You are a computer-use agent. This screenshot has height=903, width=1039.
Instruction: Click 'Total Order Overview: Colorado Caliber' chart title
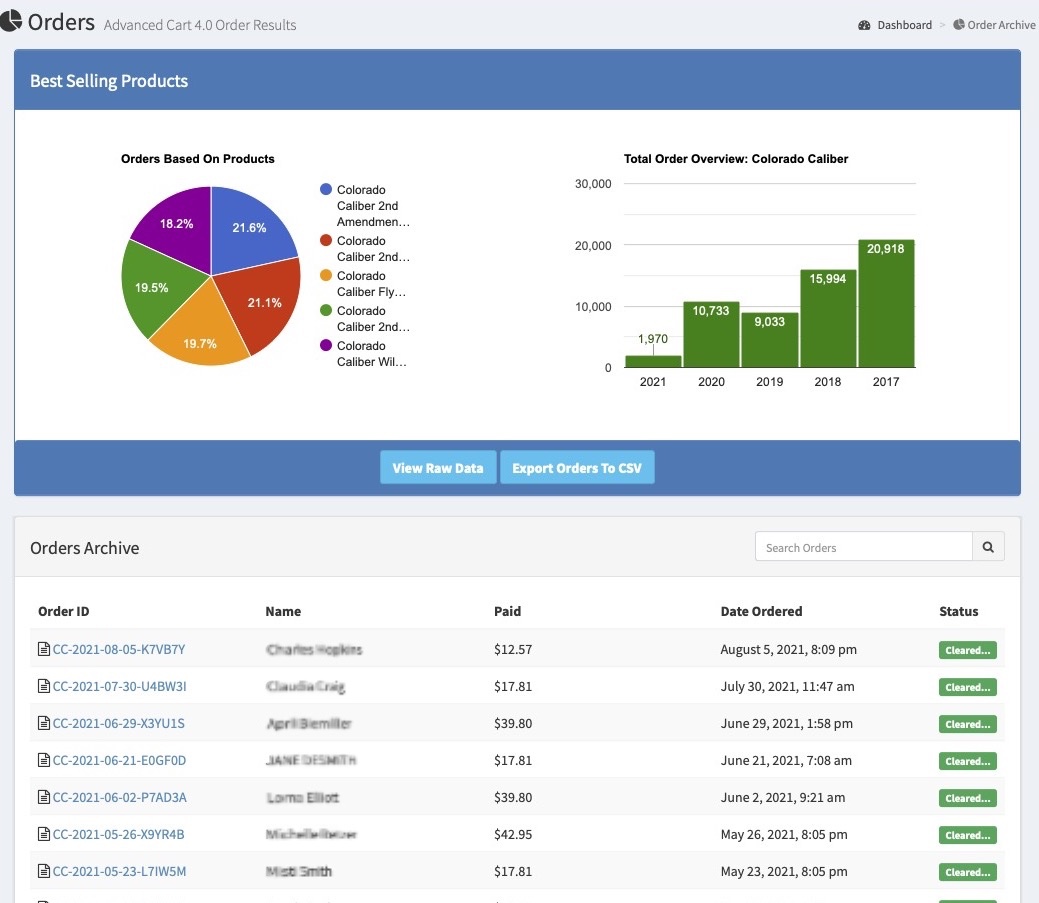[x=736, y=159]
